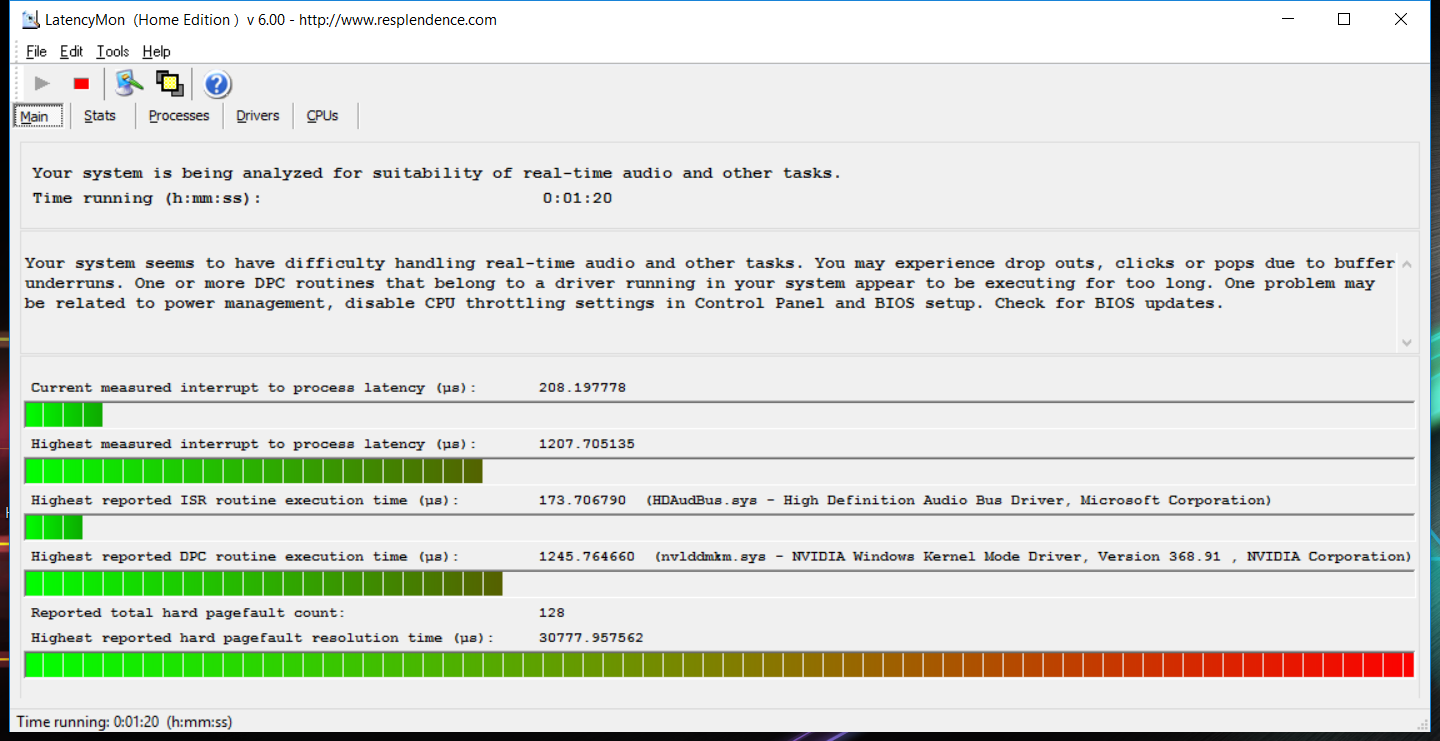Click the nvlddmkm.sys NVIDIA driver description text

click(x=1033, y=556)
